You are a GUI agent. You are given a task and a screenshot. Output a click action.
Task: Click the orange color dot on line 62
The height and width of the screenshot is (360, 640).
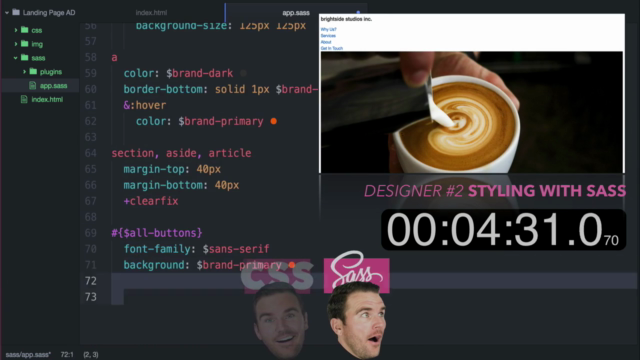point(273,121)
